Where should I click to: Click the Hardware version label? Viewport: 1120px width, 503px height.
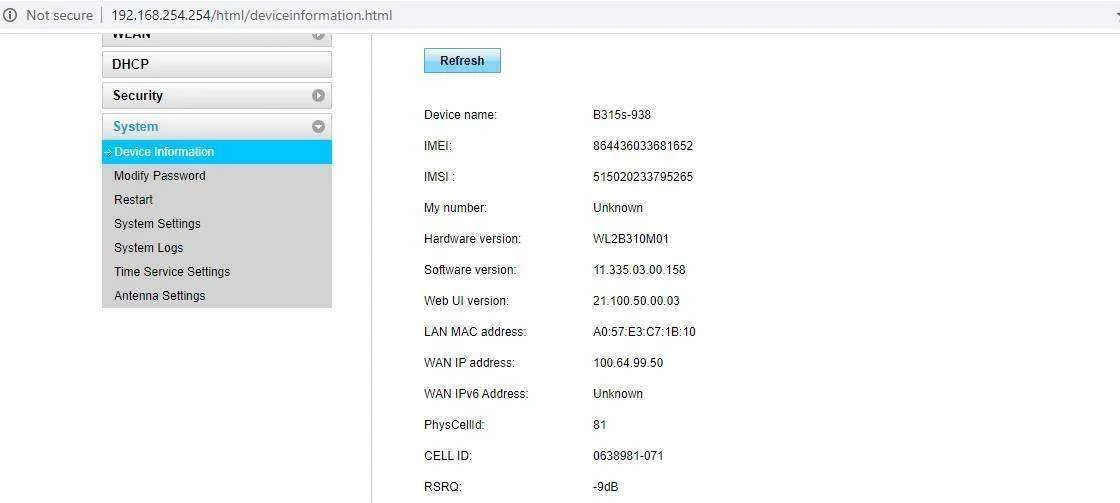(x=472, y=239)
